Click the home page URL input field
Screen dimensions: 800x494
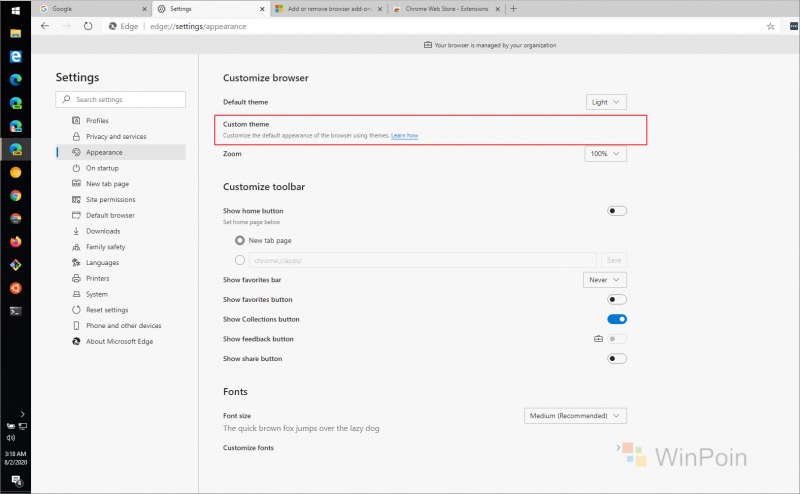[422, 260]
